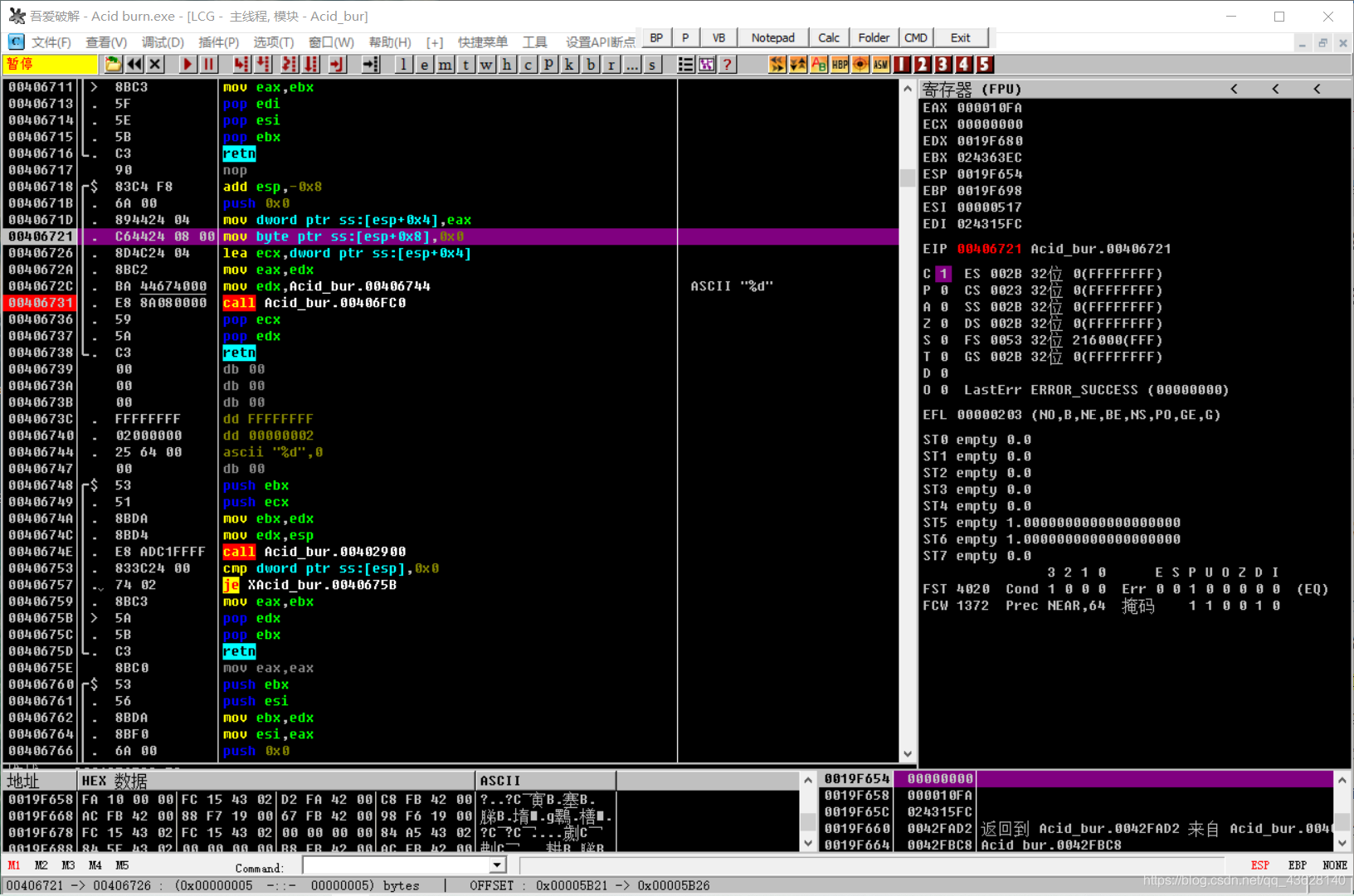
Task: Click the Go to address arrow icon
Action: [370, 65]
